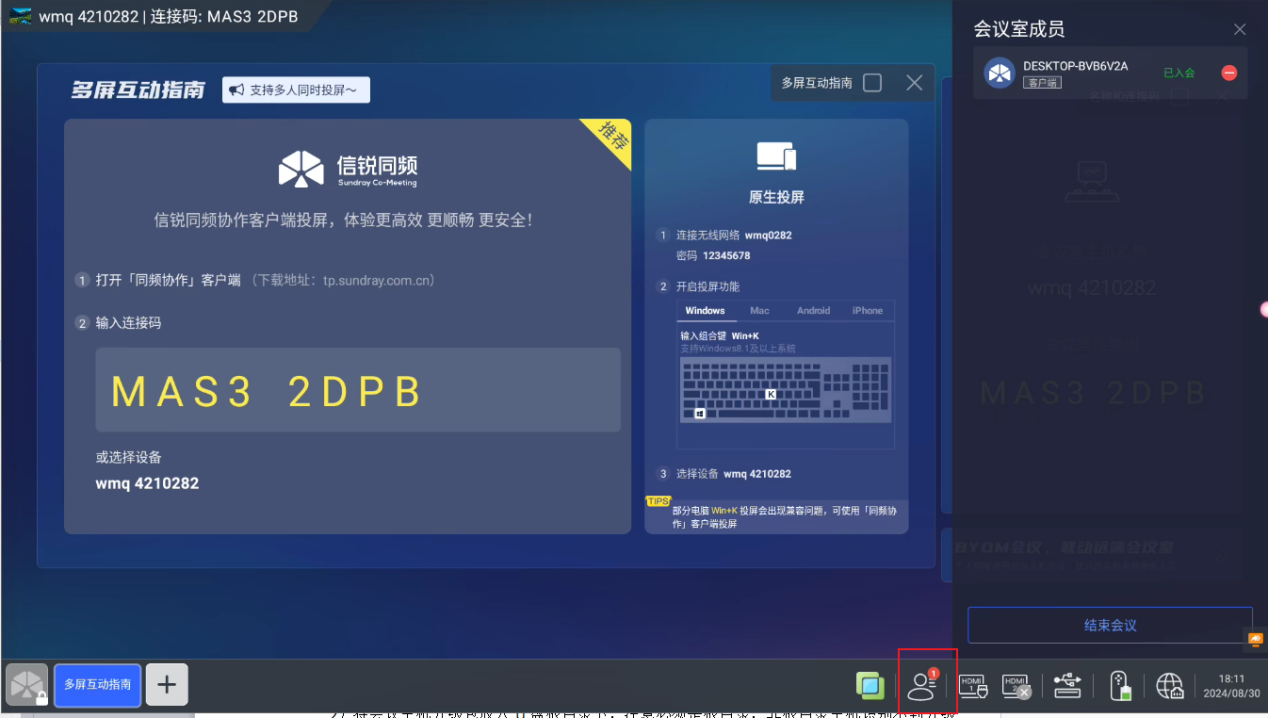Click the DESKTOP-BVB6V2A member entry
The image size is (1268, 718).
[x=1110, y=73]
